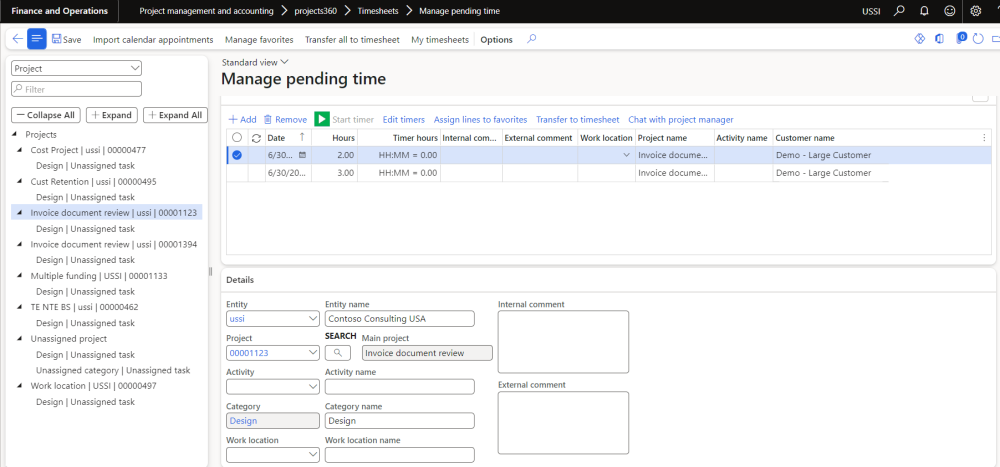Click the tree Filter input field
Screen dimensions: 1000x467
(x=77, y=89)
